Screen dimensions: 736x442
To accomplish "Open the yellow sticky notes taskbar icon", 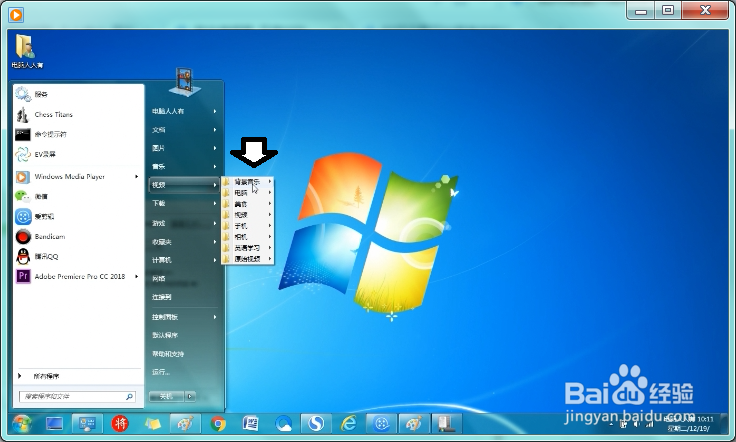I will (x=153, y=424).
